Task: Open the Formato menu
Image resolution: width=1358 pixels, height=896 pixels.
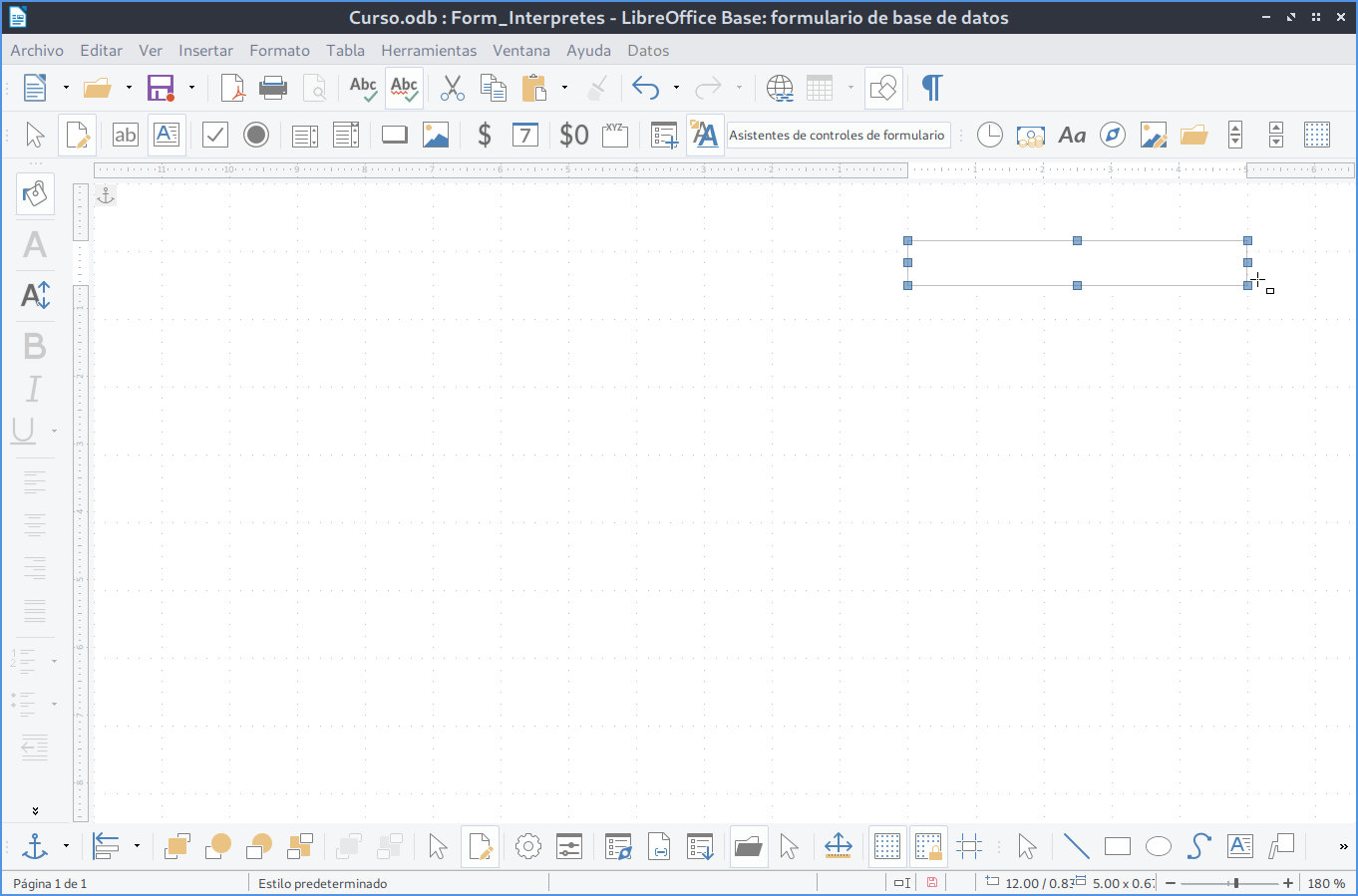Action: click(x=279, y=51)
